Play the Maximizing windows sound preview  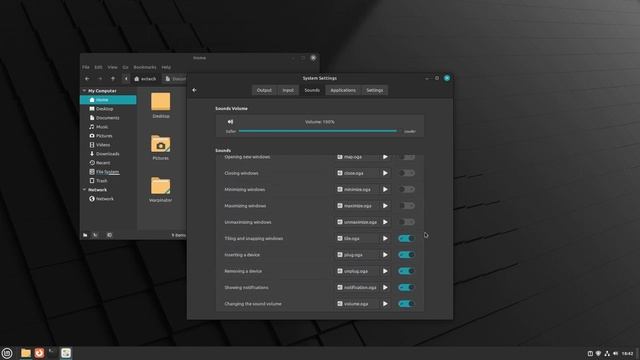click(x=385, y=206)
